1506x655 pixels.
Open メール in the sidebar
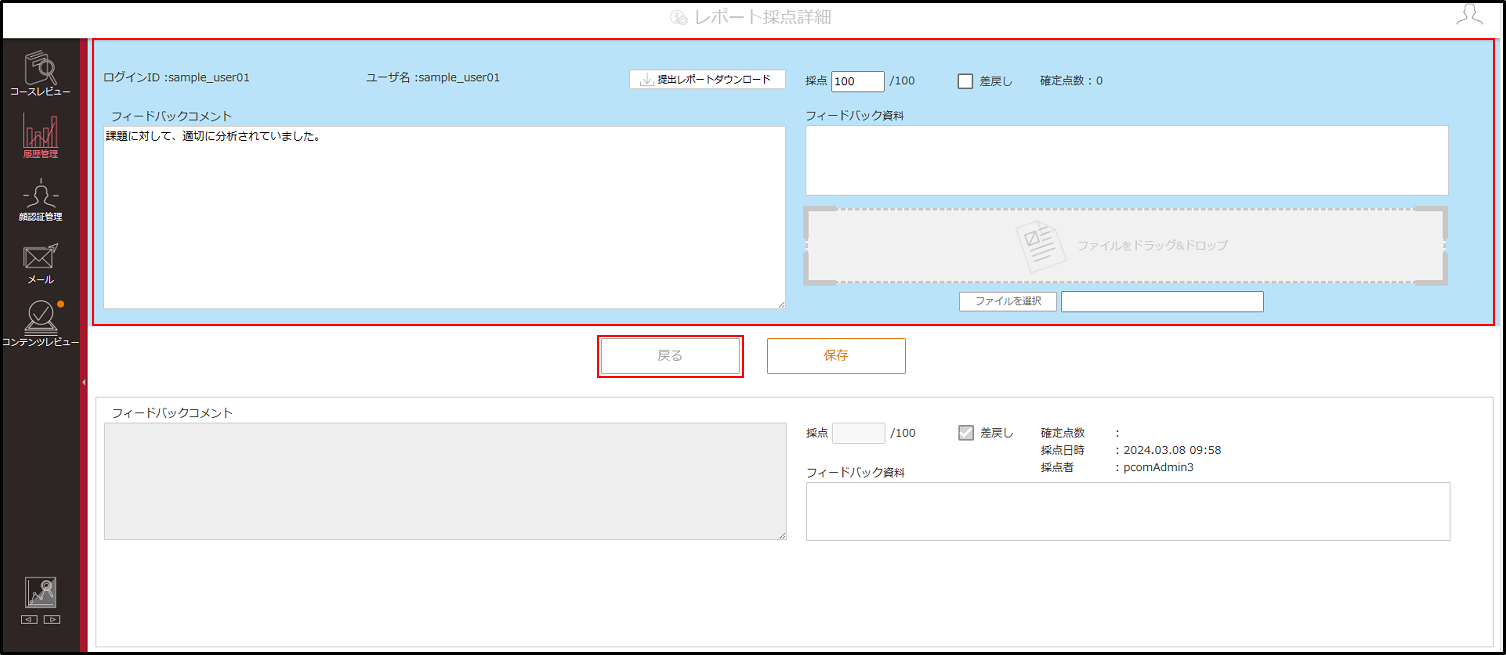click(41, 263)
